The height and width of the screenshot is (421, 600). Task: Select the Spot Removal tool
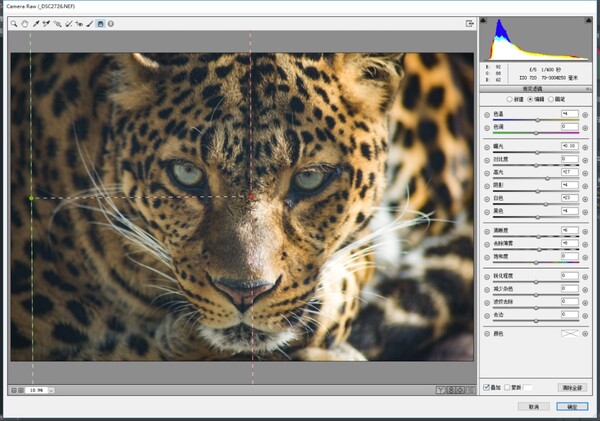point(68,24)
